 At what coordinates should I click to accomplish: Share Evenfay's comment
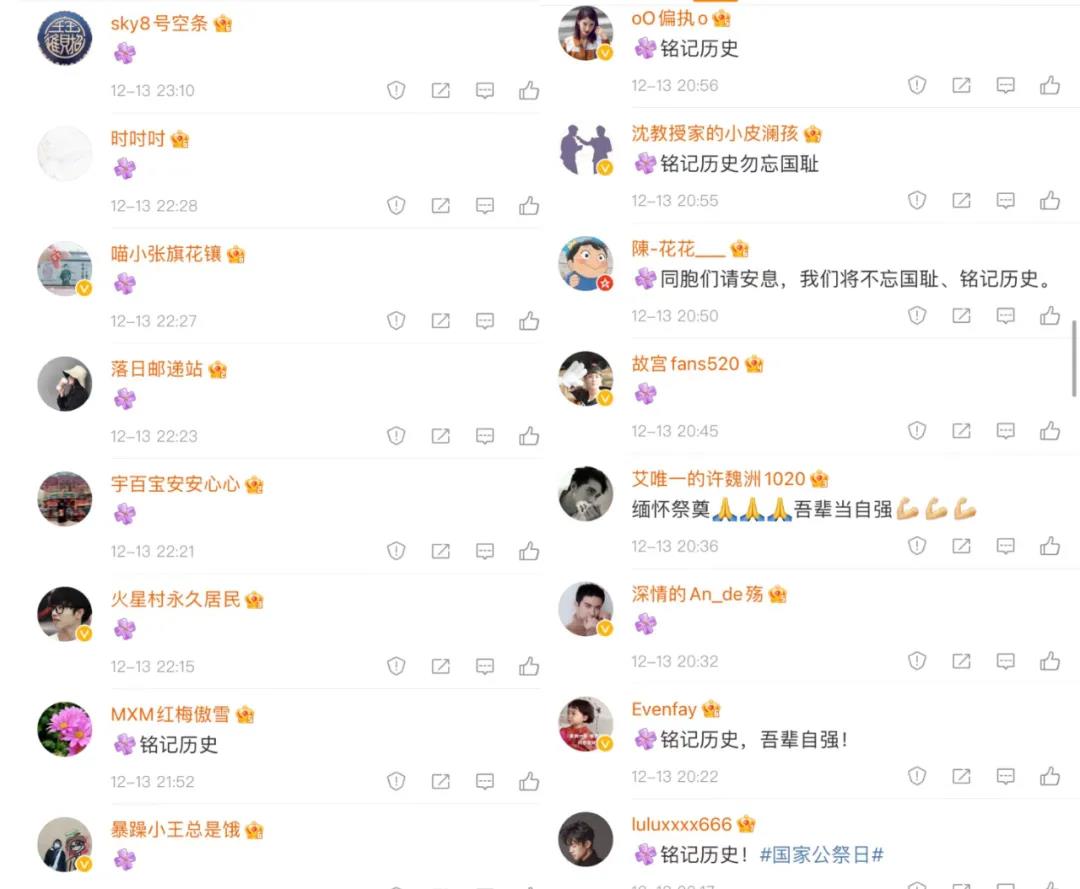point(962,776)
